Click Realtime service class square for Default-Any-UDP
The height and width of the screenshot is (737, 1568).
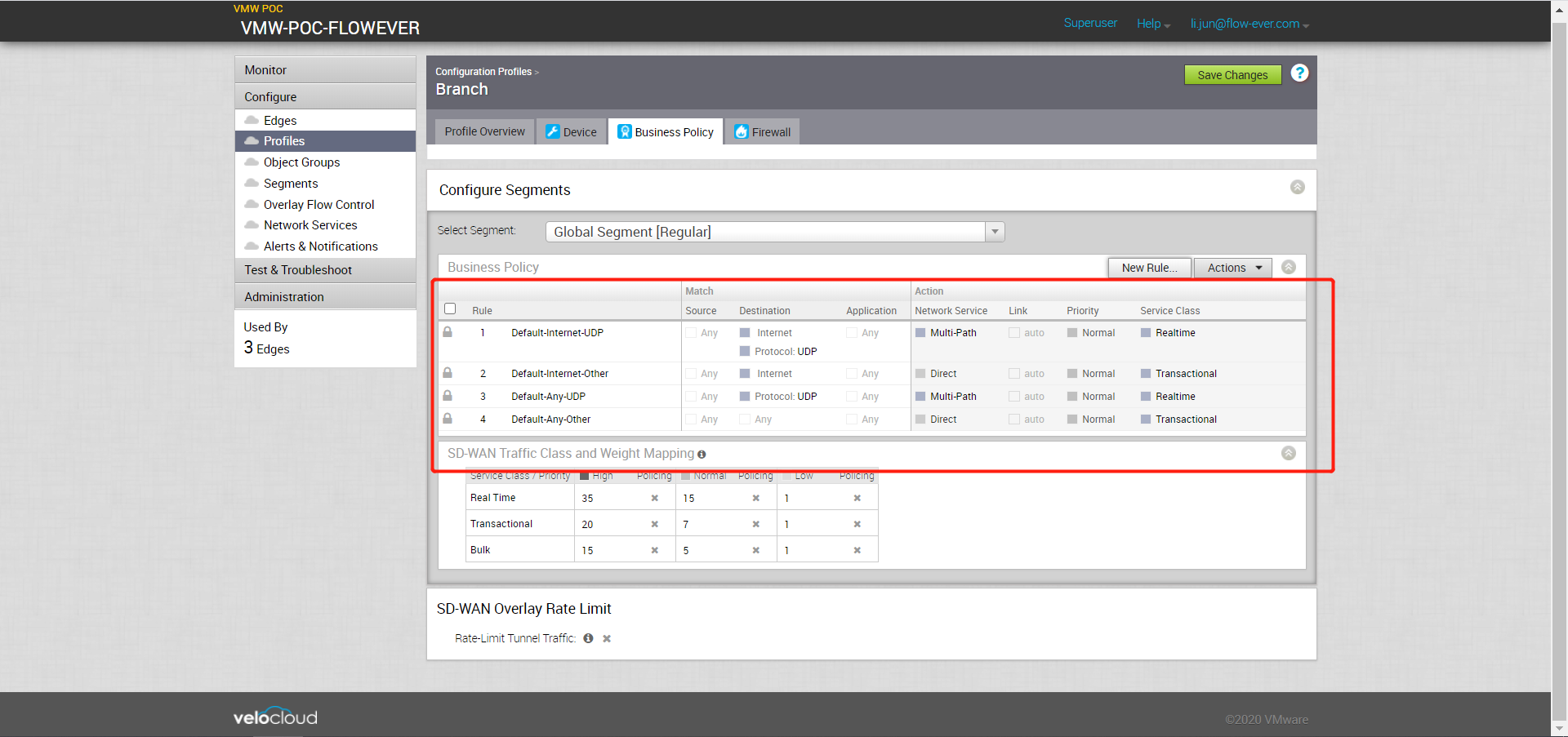coord(1146,396)
